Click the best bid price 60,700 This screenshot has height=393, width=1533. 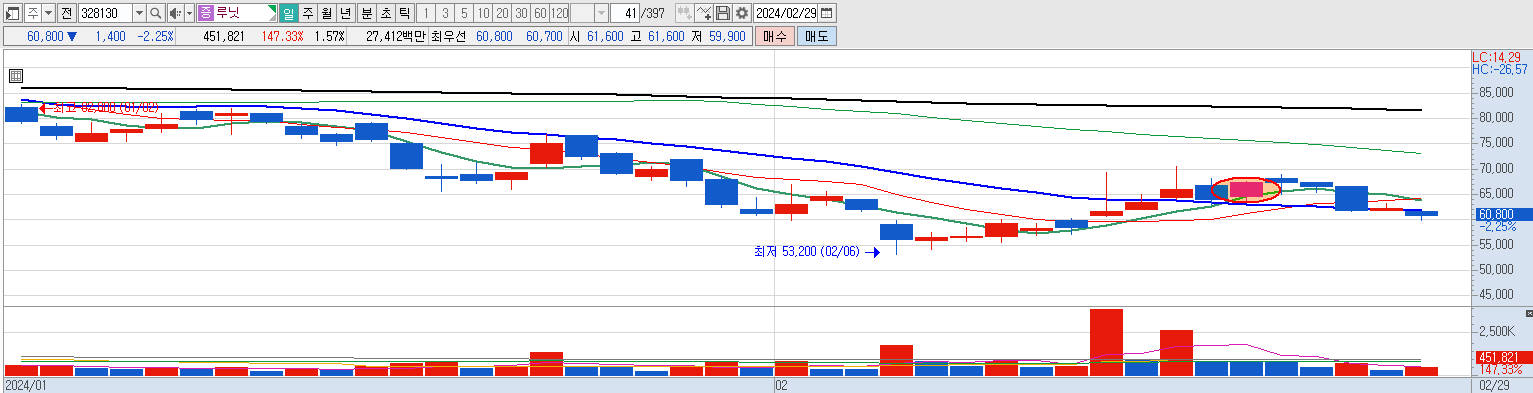544,36
